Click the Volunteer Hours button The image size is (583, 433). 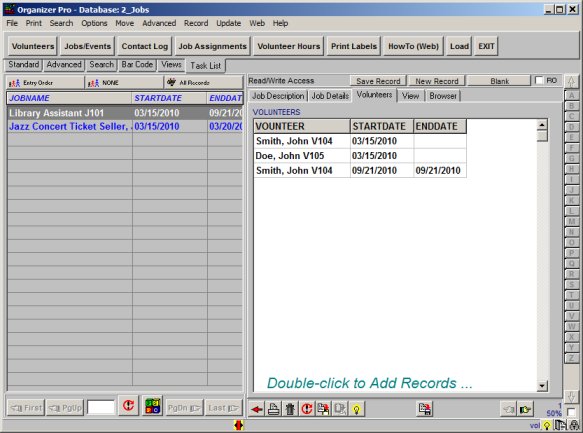pos(289,46)
